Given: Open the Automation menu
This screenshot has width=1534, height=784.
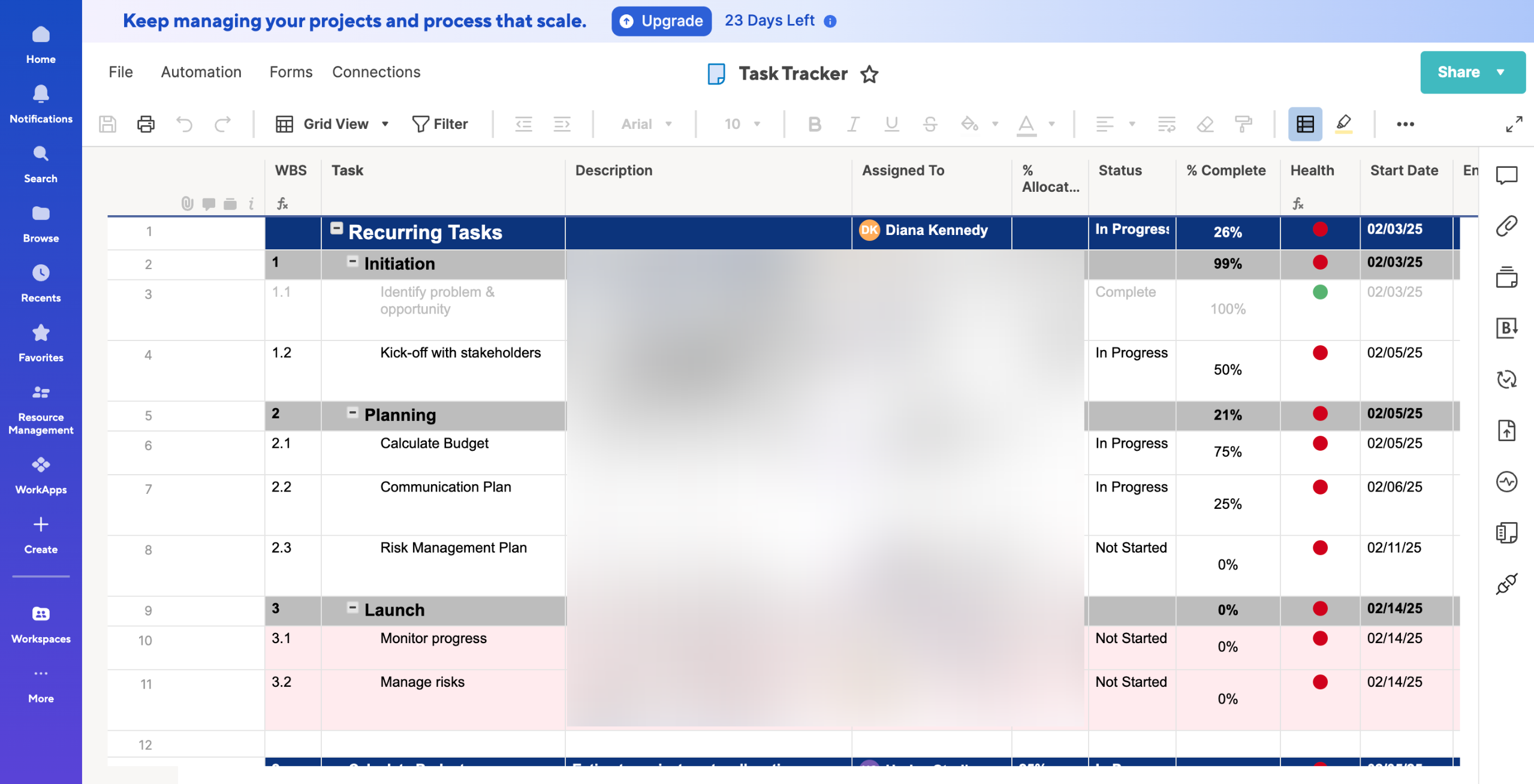Looking at the screenshot, I should click(201, 72).
